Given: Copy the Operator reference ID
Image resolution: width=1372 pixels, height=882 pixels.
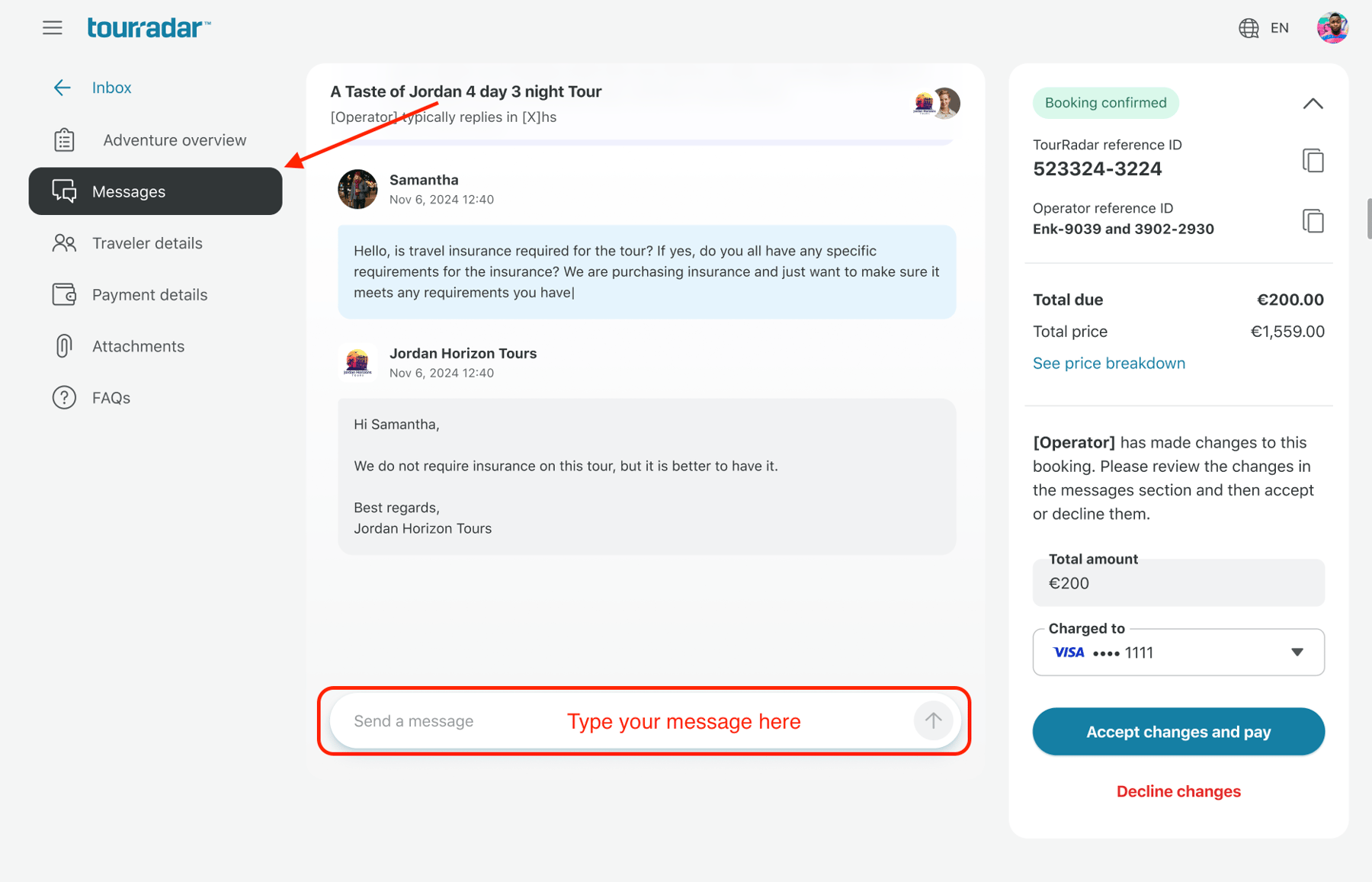Looking at the screenshot, I should coord(1313,221).
